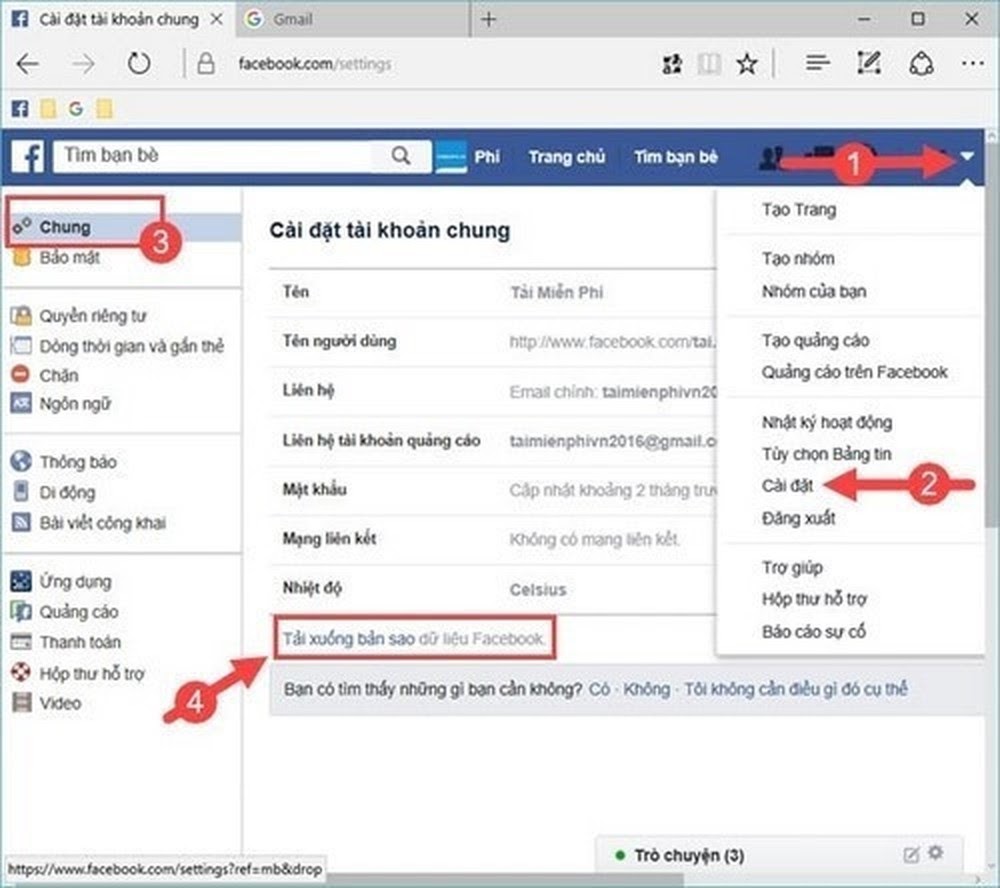Screen dimensions: 1000x888
Task: Click browser refresh icon
Action: pyautogui.click(x=138, y=64)
